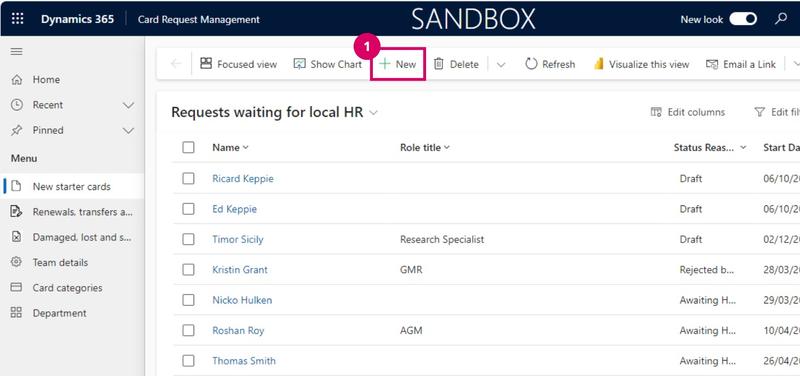Tick the checkbox for Nicko Hulken
The width and height of the screenshot is (800, 376).
point(188,300)
